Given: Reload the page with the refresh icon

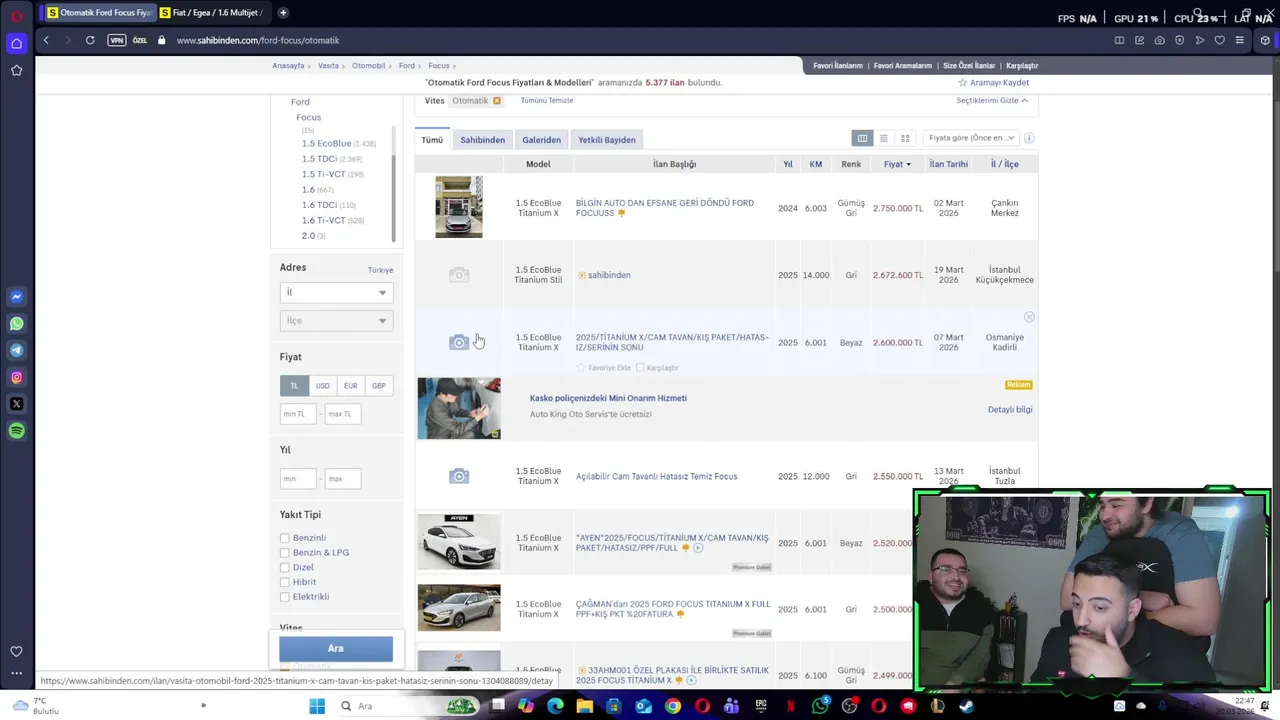Looking at the screenshot, I should [90, 40].
